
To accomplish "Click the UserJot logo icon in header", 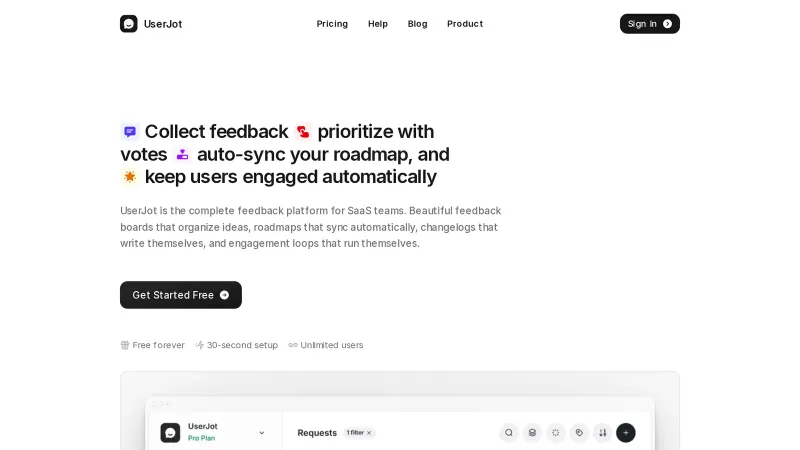I will pos(129,24).
